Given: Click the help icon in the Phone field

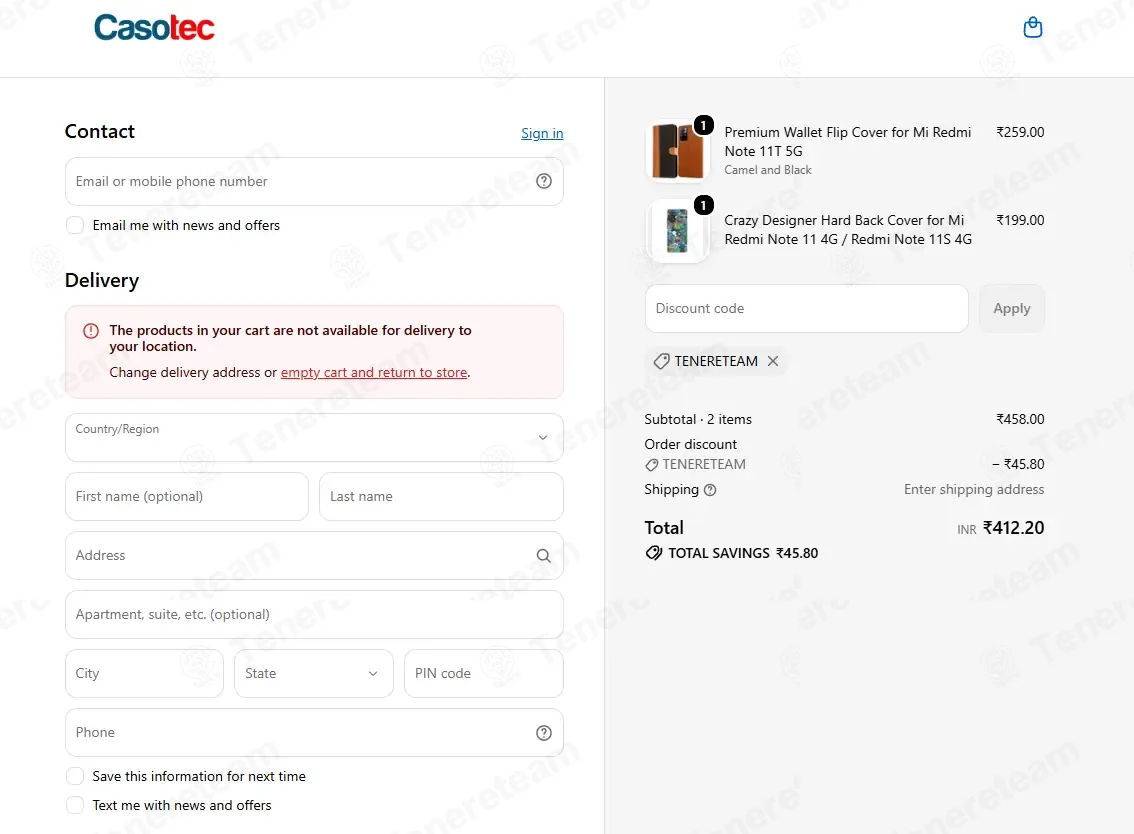Looking at the screenshot, I should tap(544, 733).
